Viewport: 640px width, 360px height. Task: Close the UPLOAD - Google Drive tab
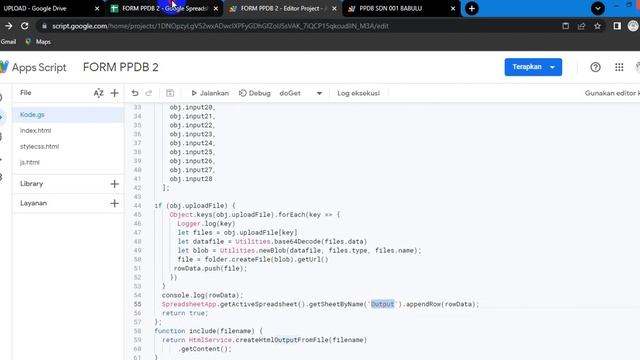click(x=97, y=9)
